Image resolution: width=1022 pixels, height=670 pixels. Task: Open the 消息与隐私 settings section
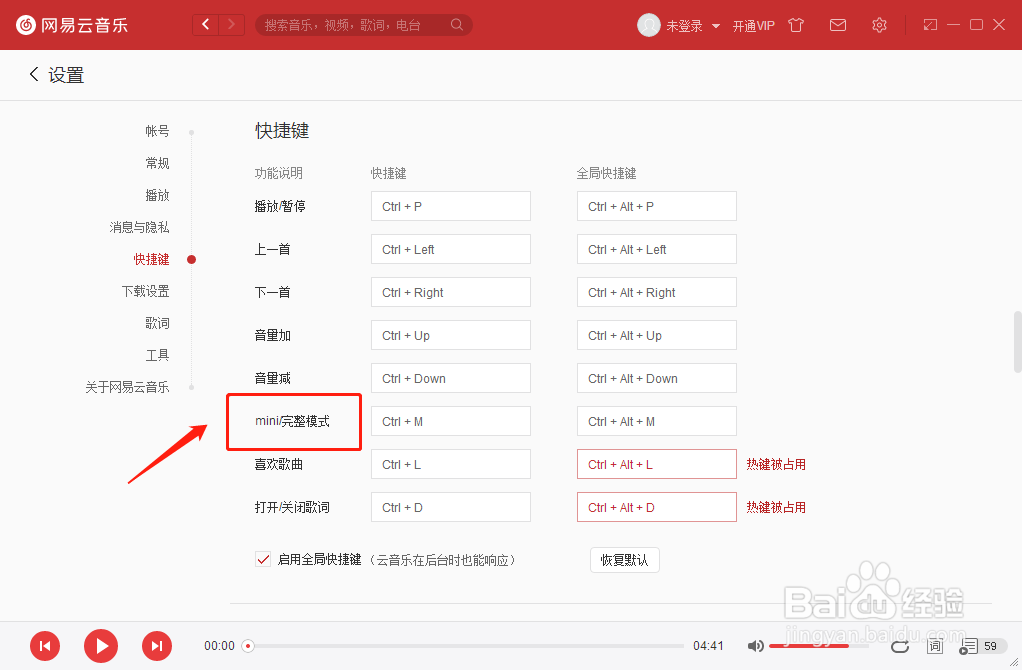point(138,227)
